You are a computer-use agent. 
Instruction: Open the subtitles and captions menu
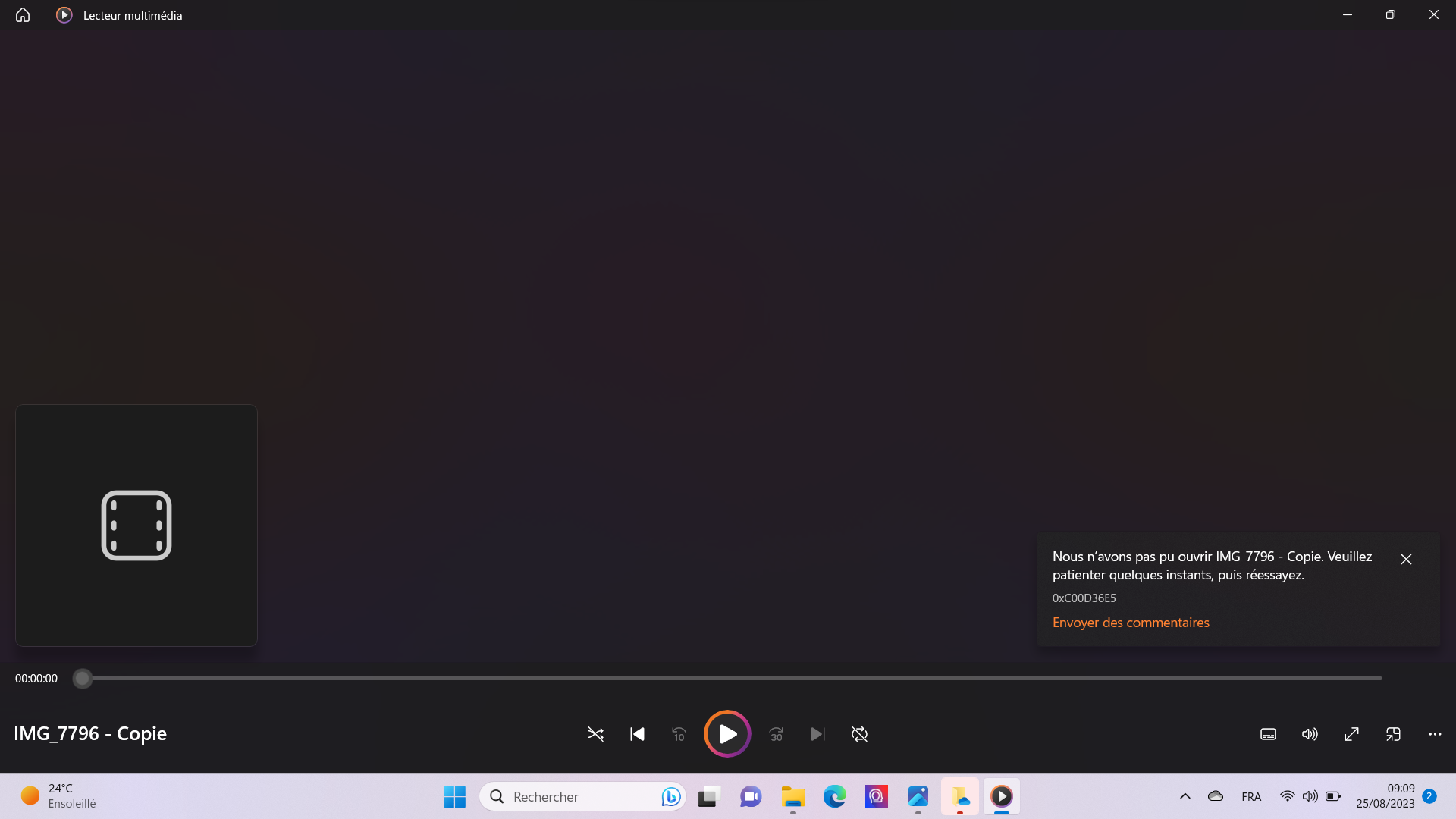[x=1268, y=734]
